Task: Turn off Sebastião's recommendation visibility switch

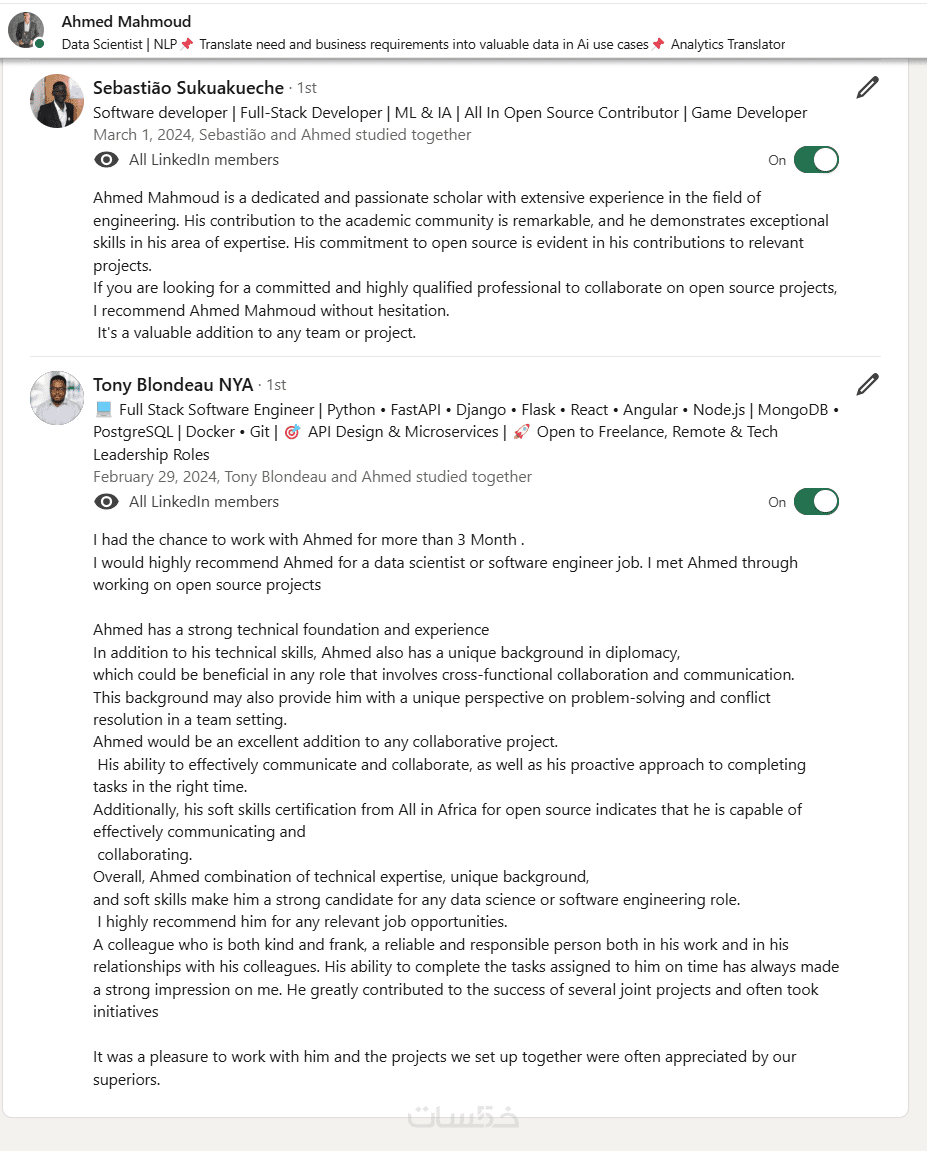Action: 815,160
